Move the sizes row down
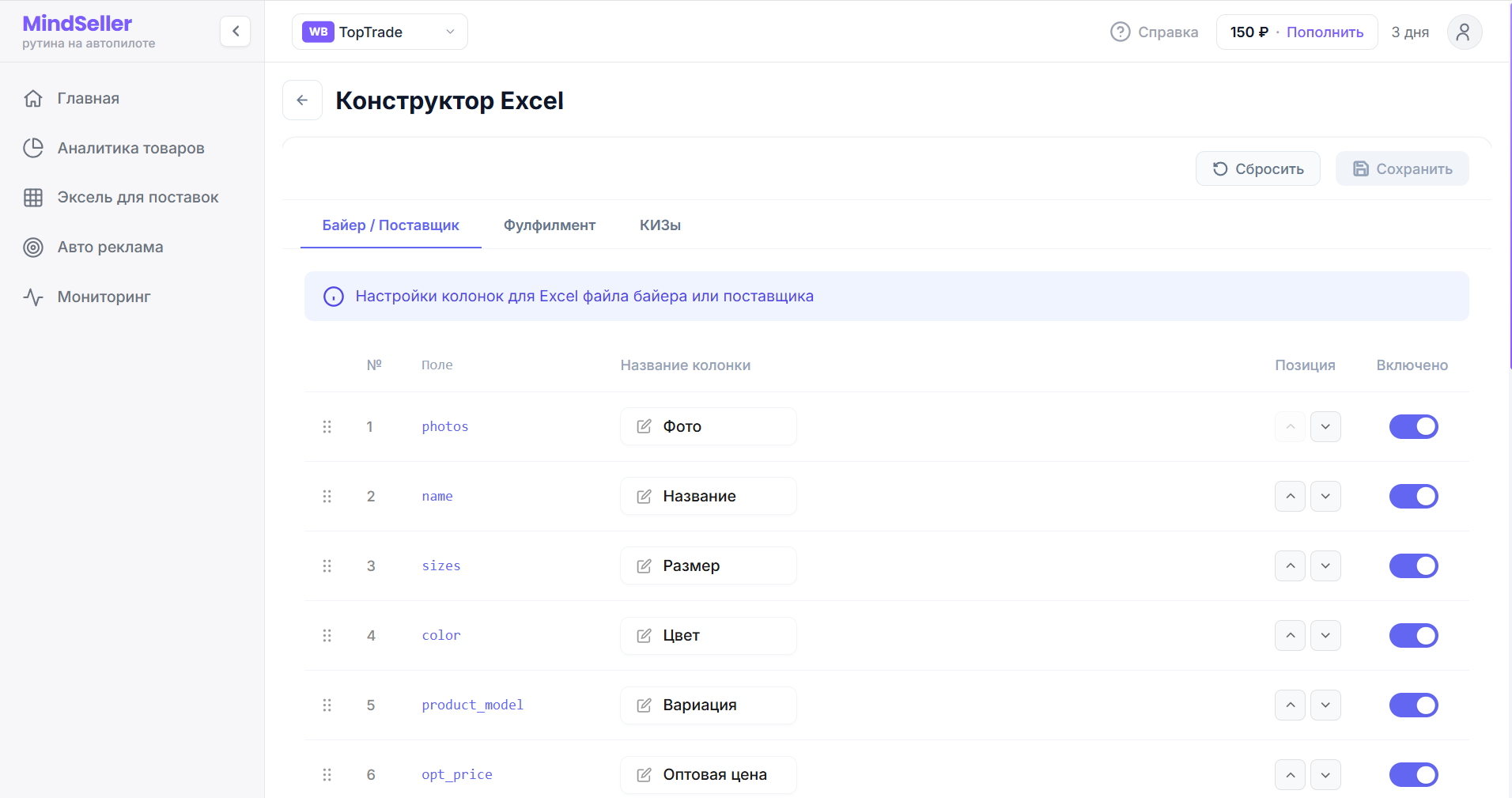Image resolution: width=1512 pixels, height=798 pixels. [x=1325, y=565]
